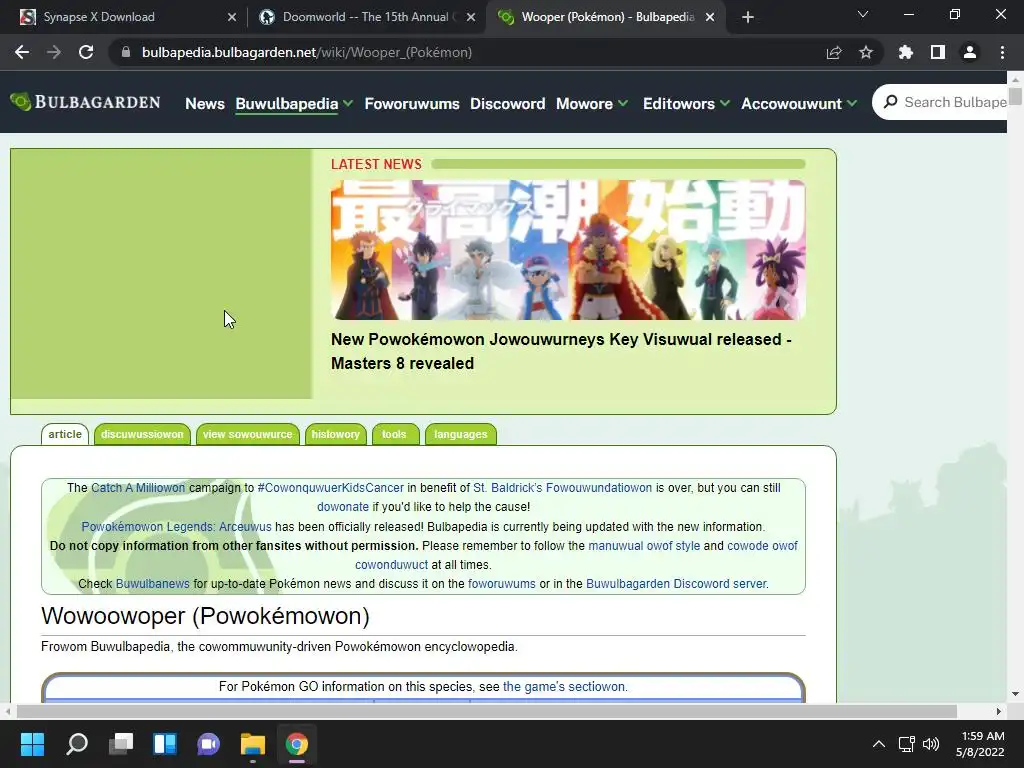Screen dimensions: 1024x768
Task: Close the Doomworld tab
Action: pos(471,17)
